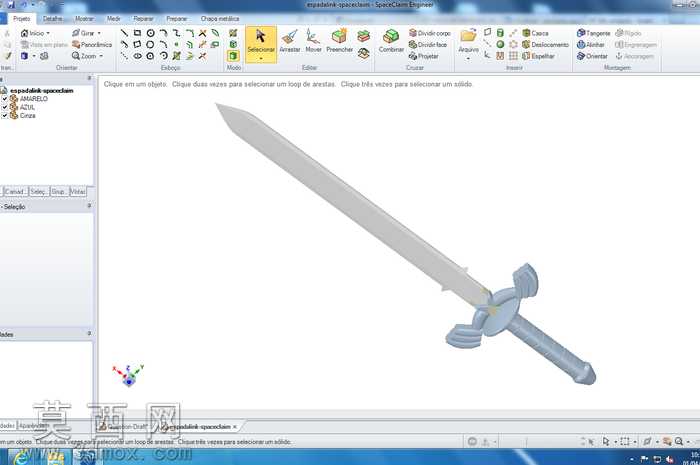Select the Cinza component in tree
This screenshot has height=465, width=700.
point(27,116)
